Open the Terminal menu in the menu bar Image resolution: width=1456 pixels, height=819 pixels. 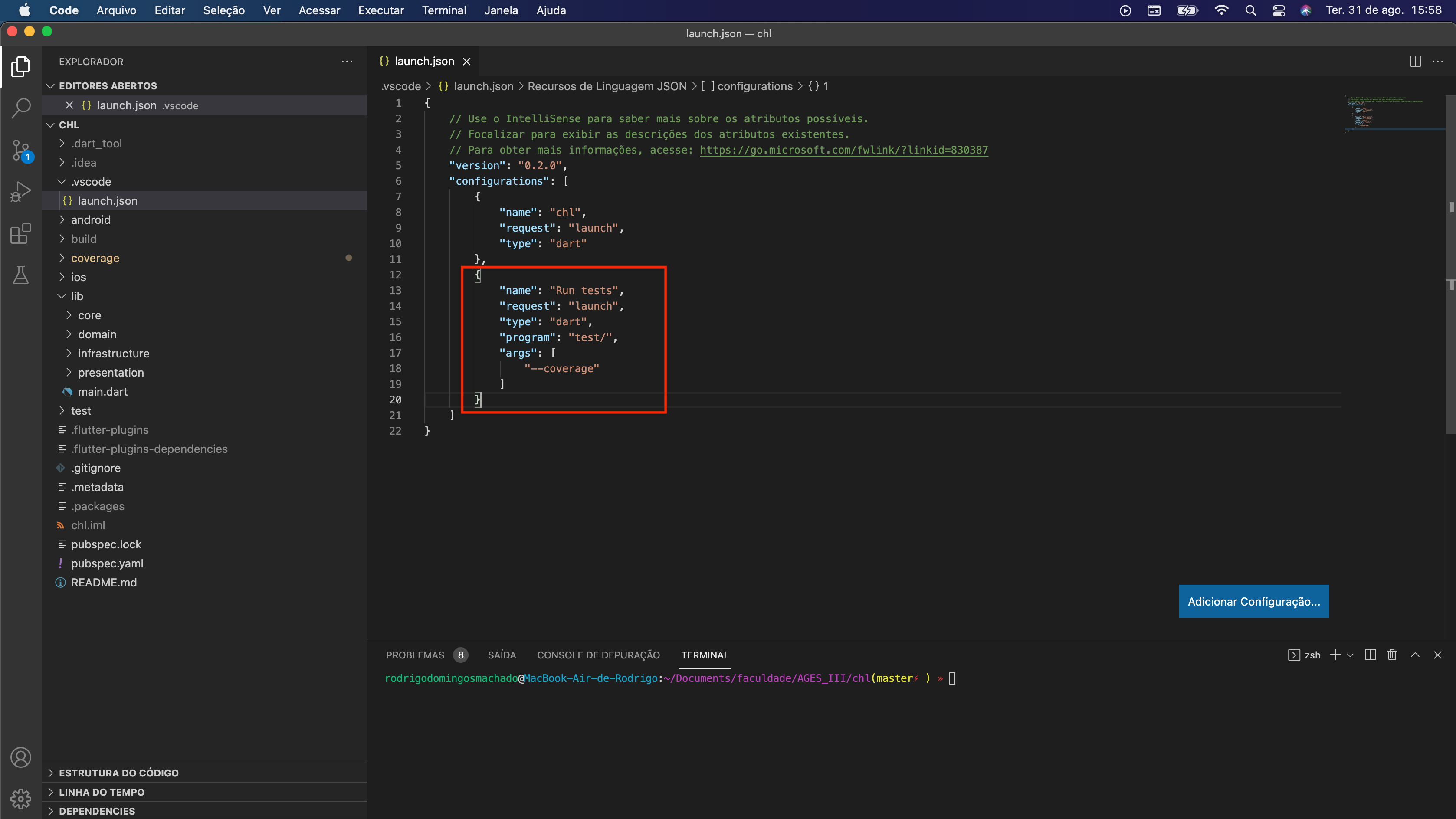tap(444, 10)
